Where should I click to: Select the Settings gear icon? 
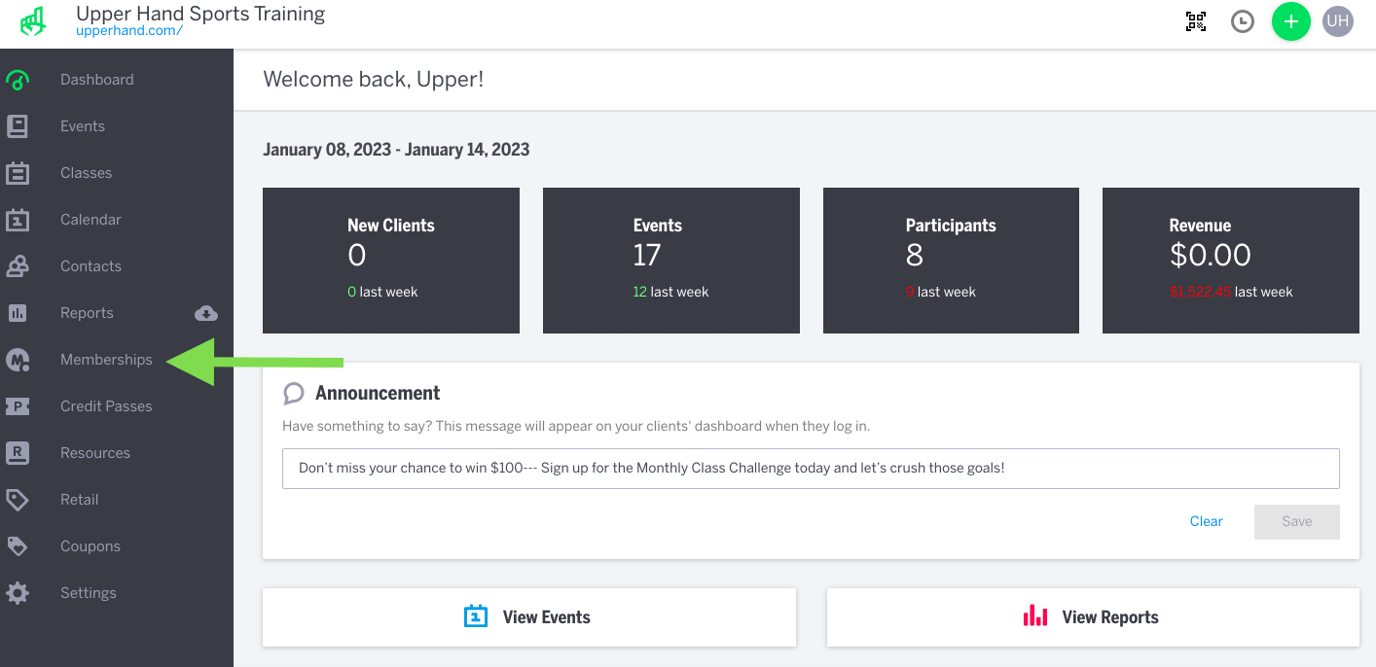click(18, 593)
